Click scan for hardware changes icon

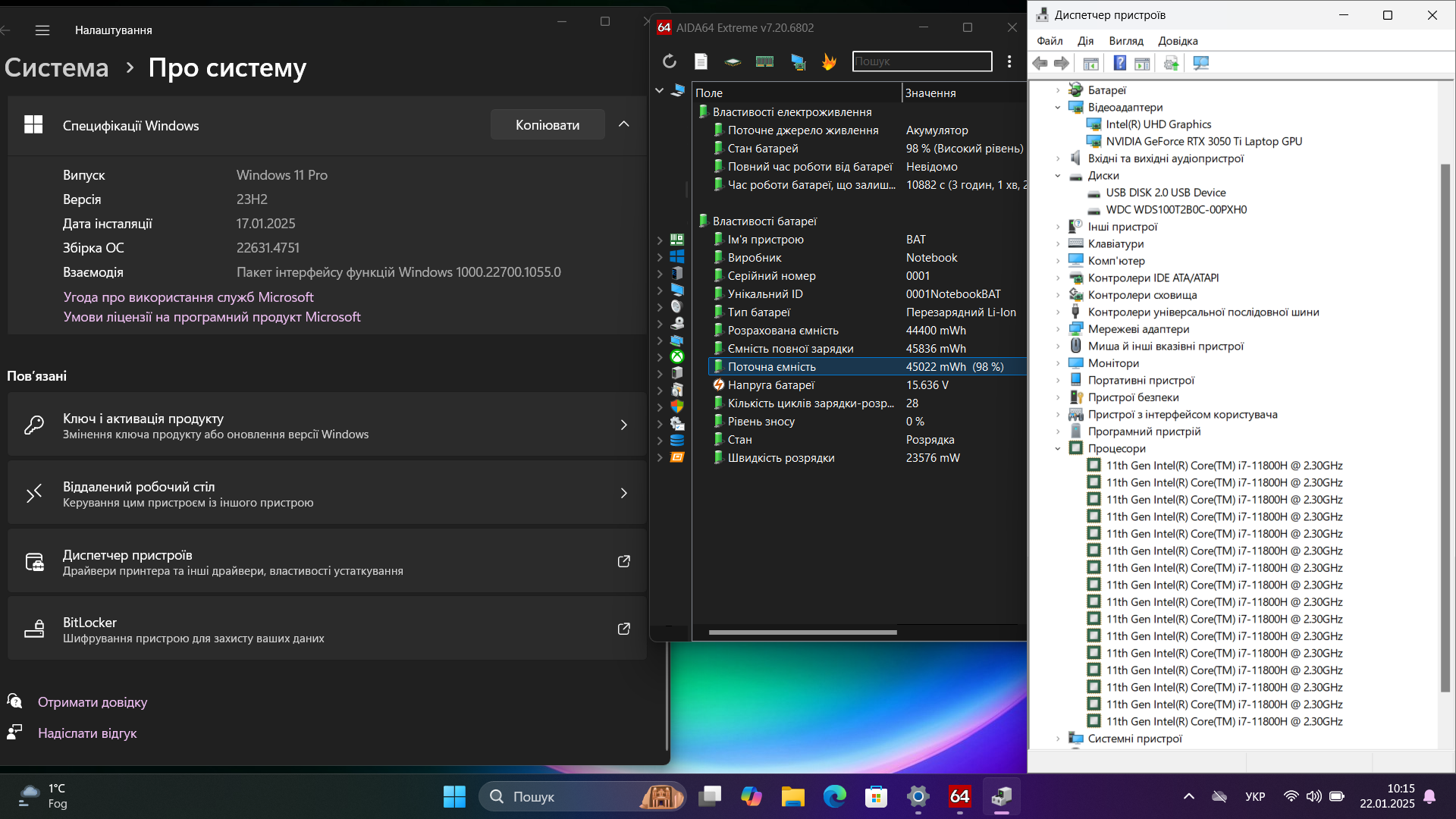pyautogui.click(x=1200, y=64)
